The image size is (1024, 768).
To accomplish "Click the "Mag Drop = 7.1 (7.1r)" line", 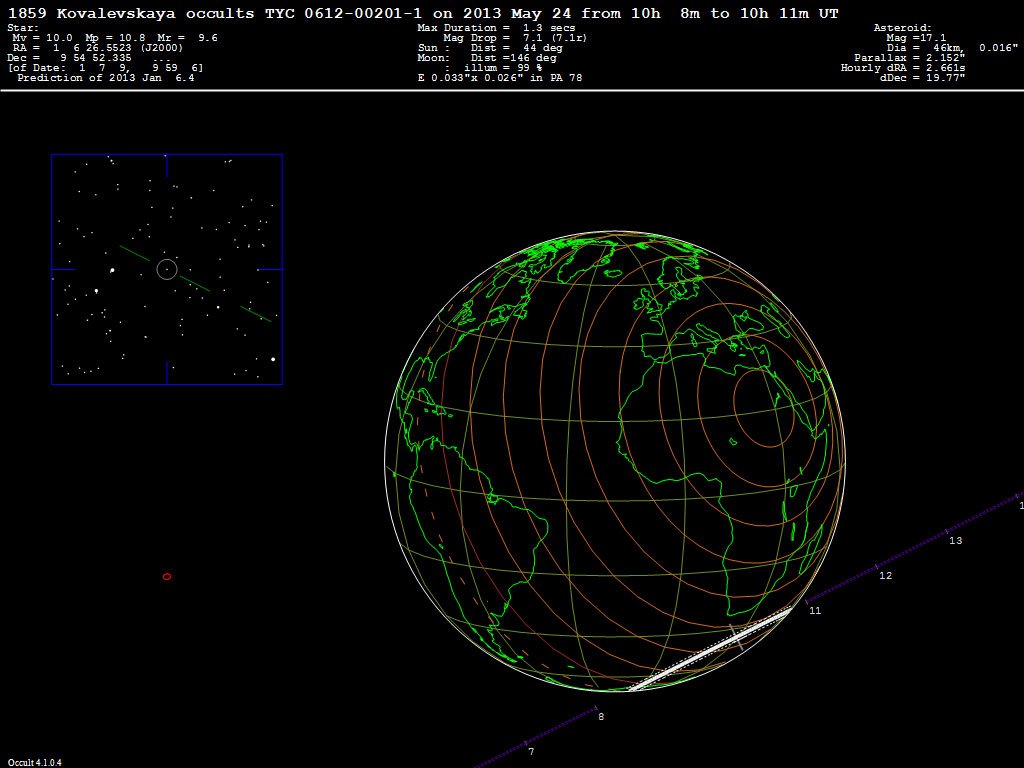I will (515, 38).
